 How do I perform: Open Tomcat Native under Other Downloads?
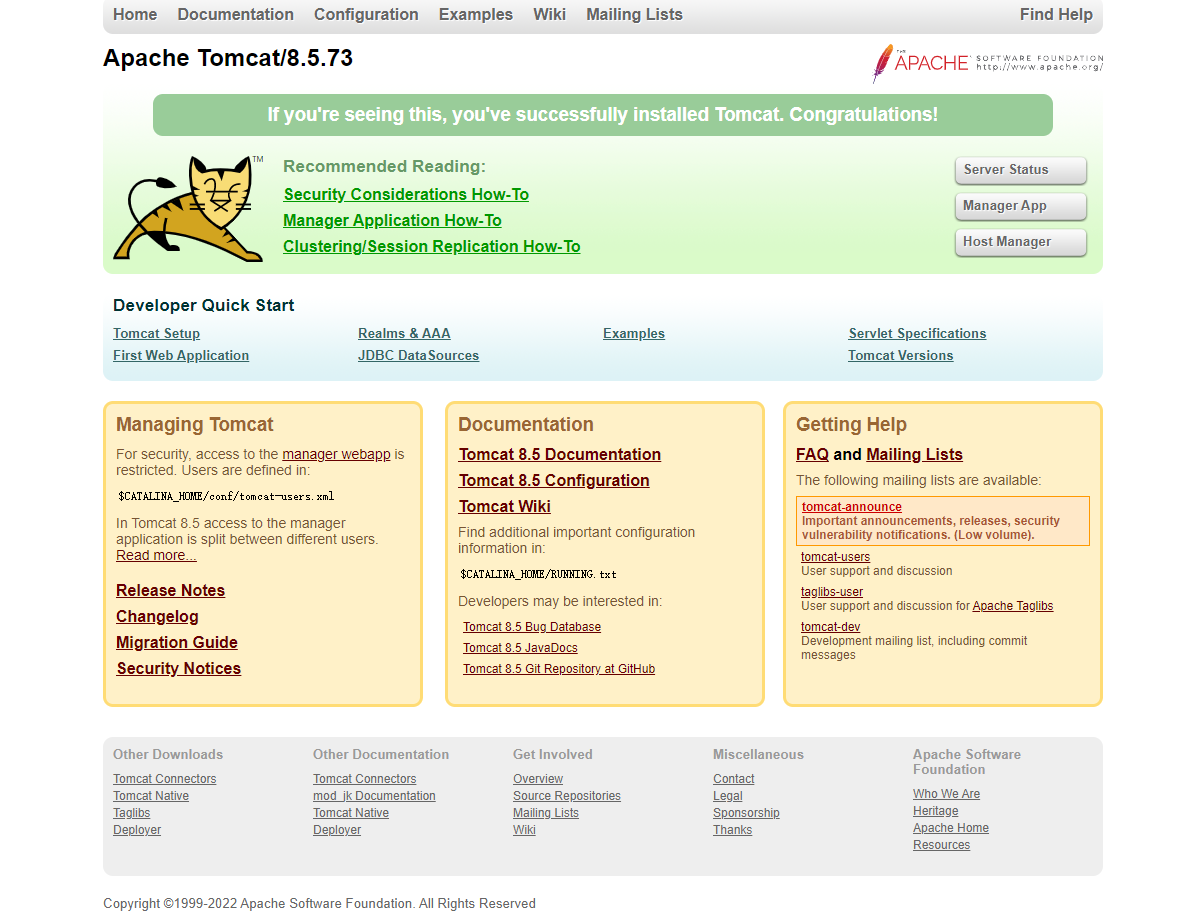coord(151,796)
